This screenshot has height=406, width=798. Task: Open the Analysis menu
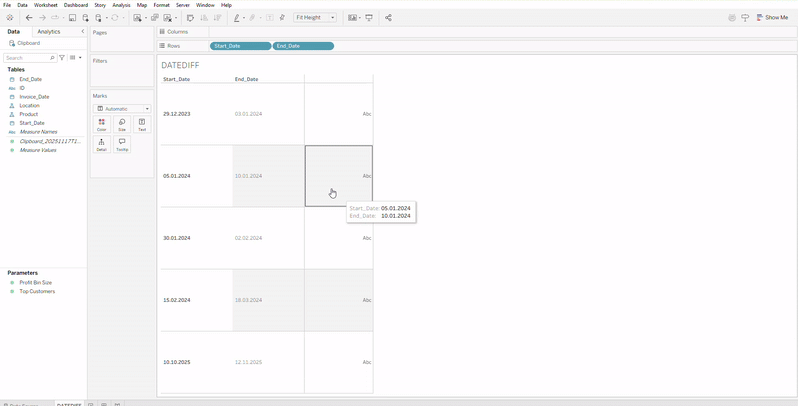121,5
